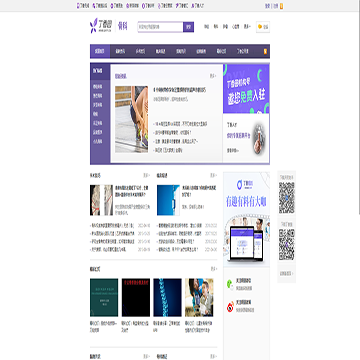360x360 pixels.
Task: Select the first subspecialty in the purple sidebar
Action: 98,87
